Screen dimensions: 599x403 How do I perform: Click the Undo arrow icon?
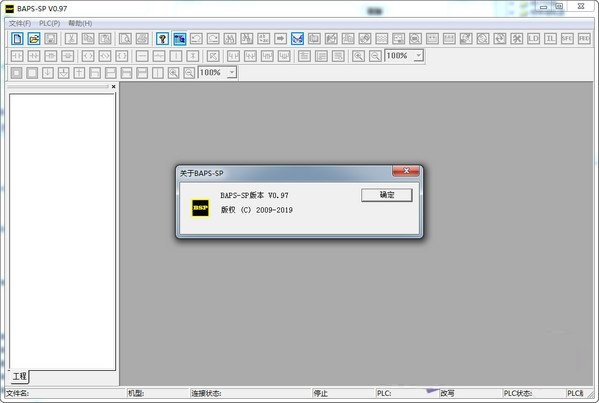[x=196, y=39]
